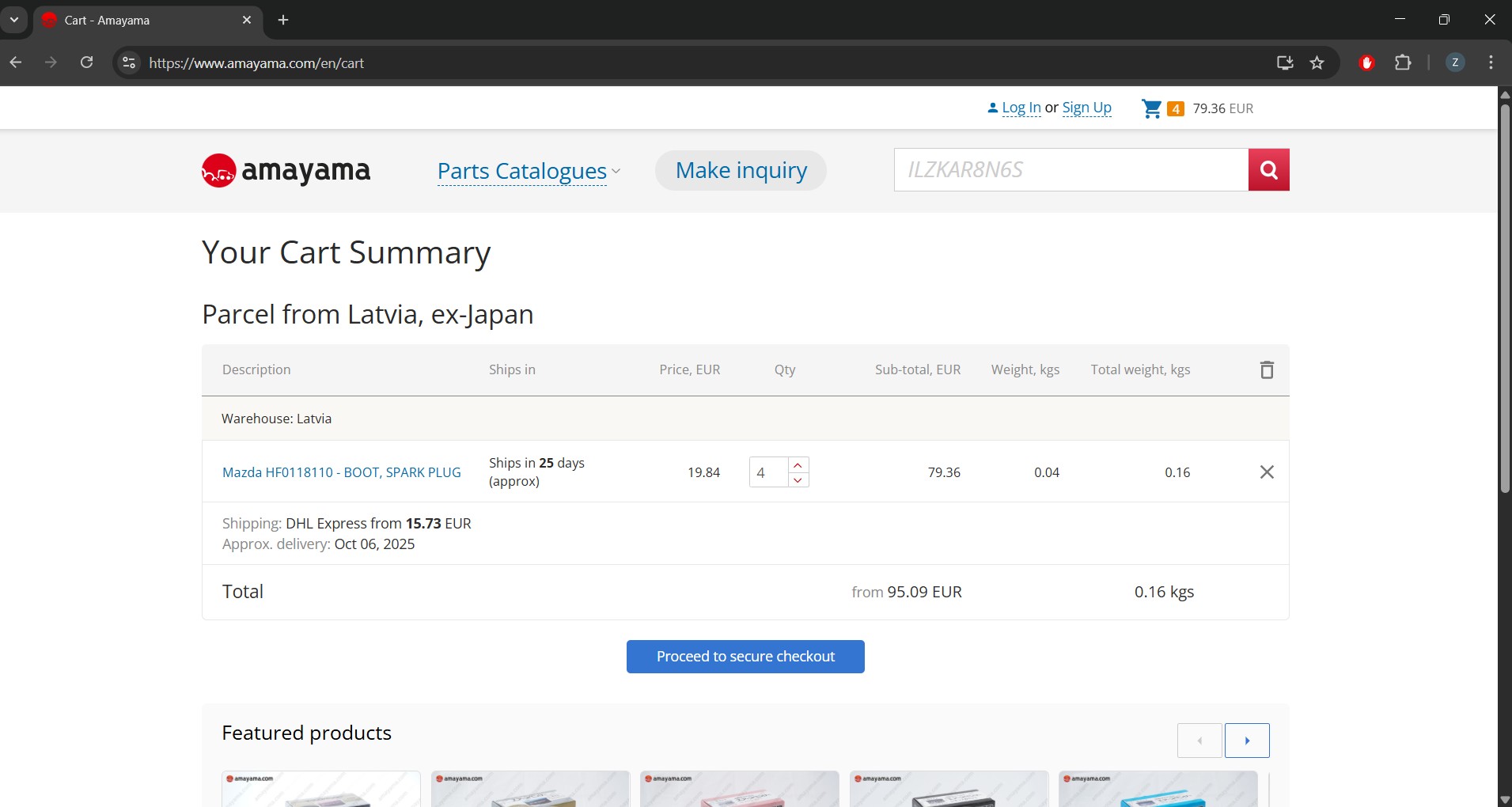This screenshot has width=1512, height=807.
Task: Expand the Parts Catalogues dropdown
Action: 529,171
